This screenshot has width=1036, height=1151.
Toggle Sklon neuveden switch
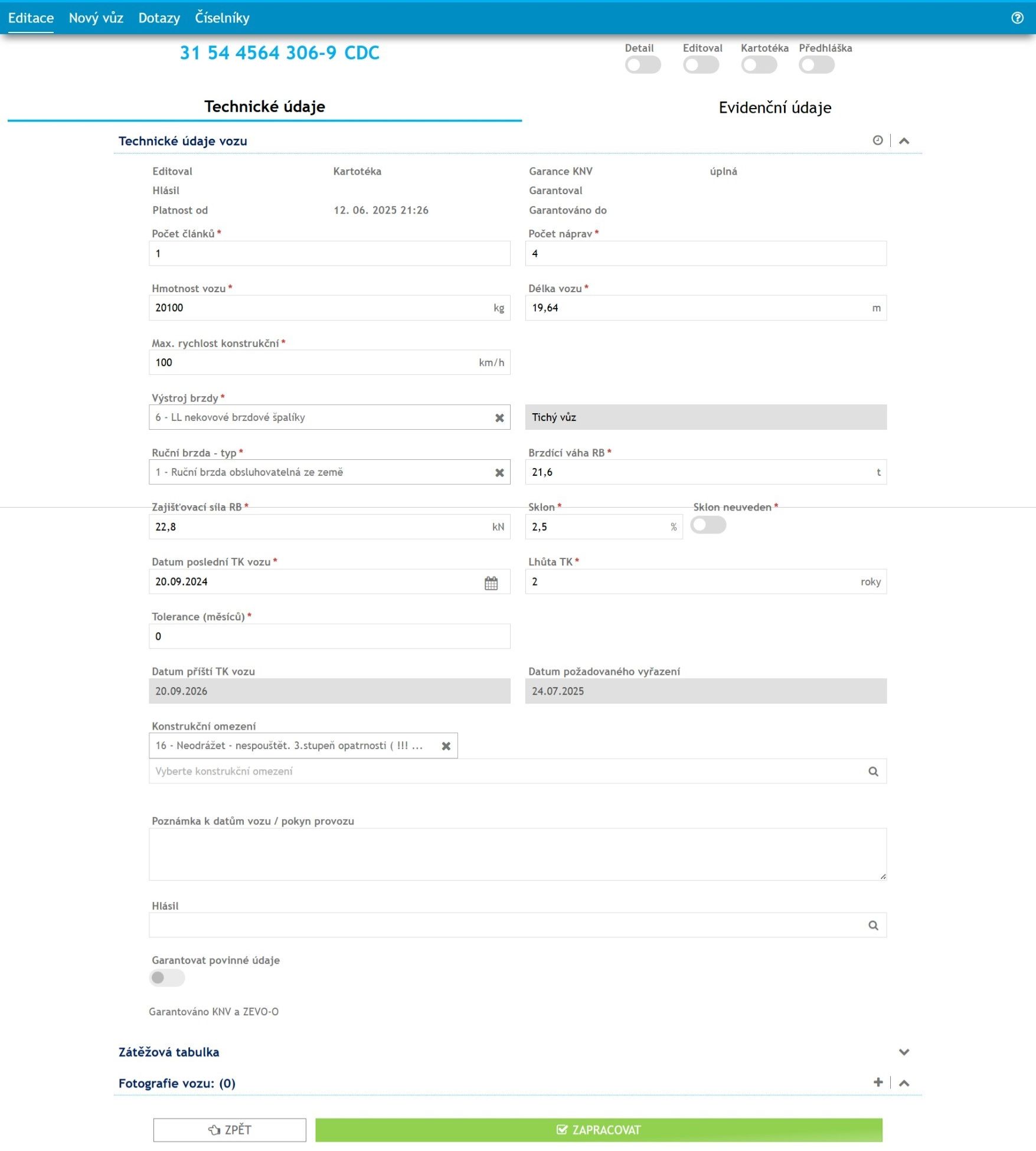[708, 525]
